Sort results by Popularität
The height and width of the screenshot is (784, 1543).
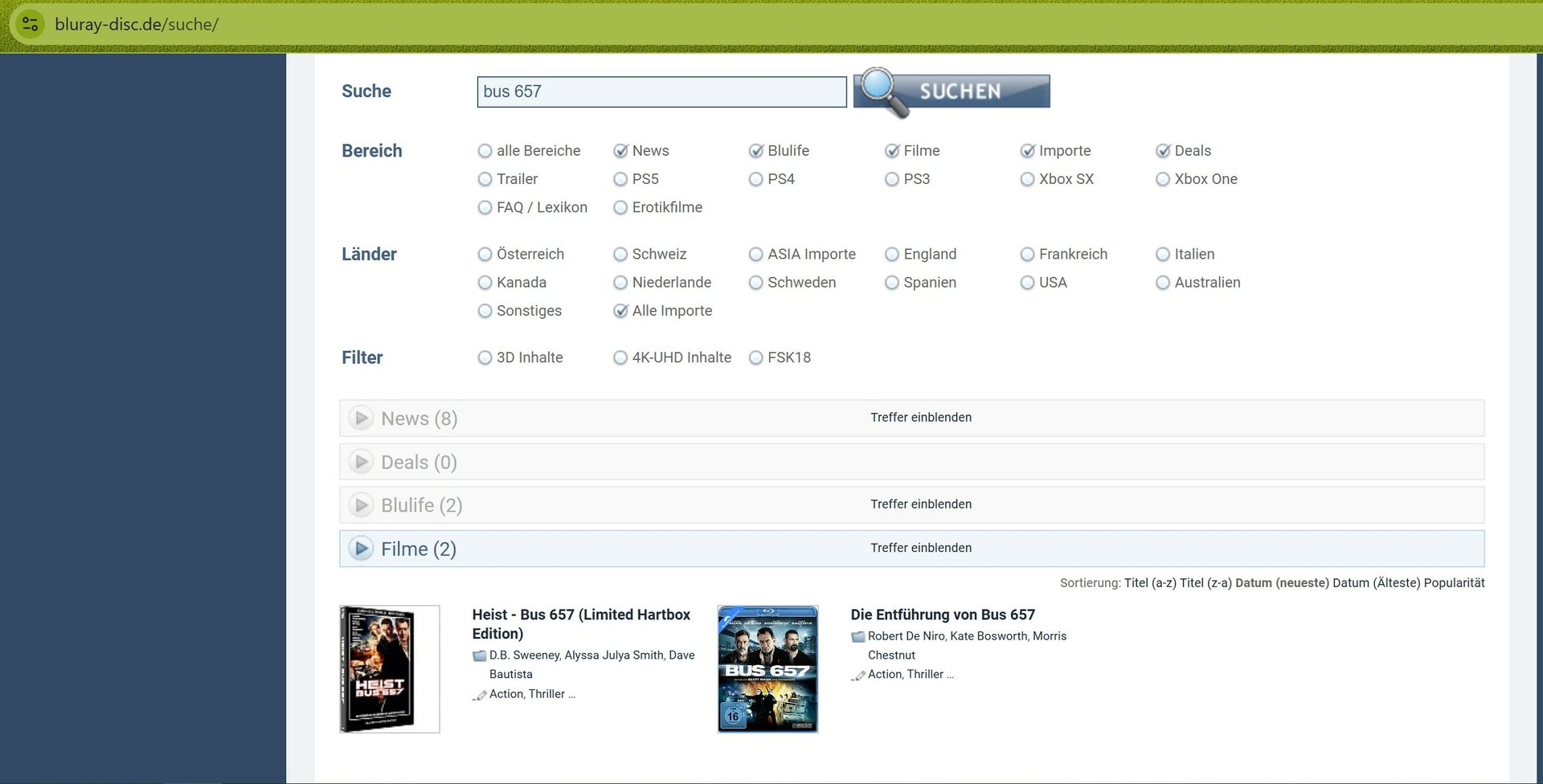click(1454, 583)
